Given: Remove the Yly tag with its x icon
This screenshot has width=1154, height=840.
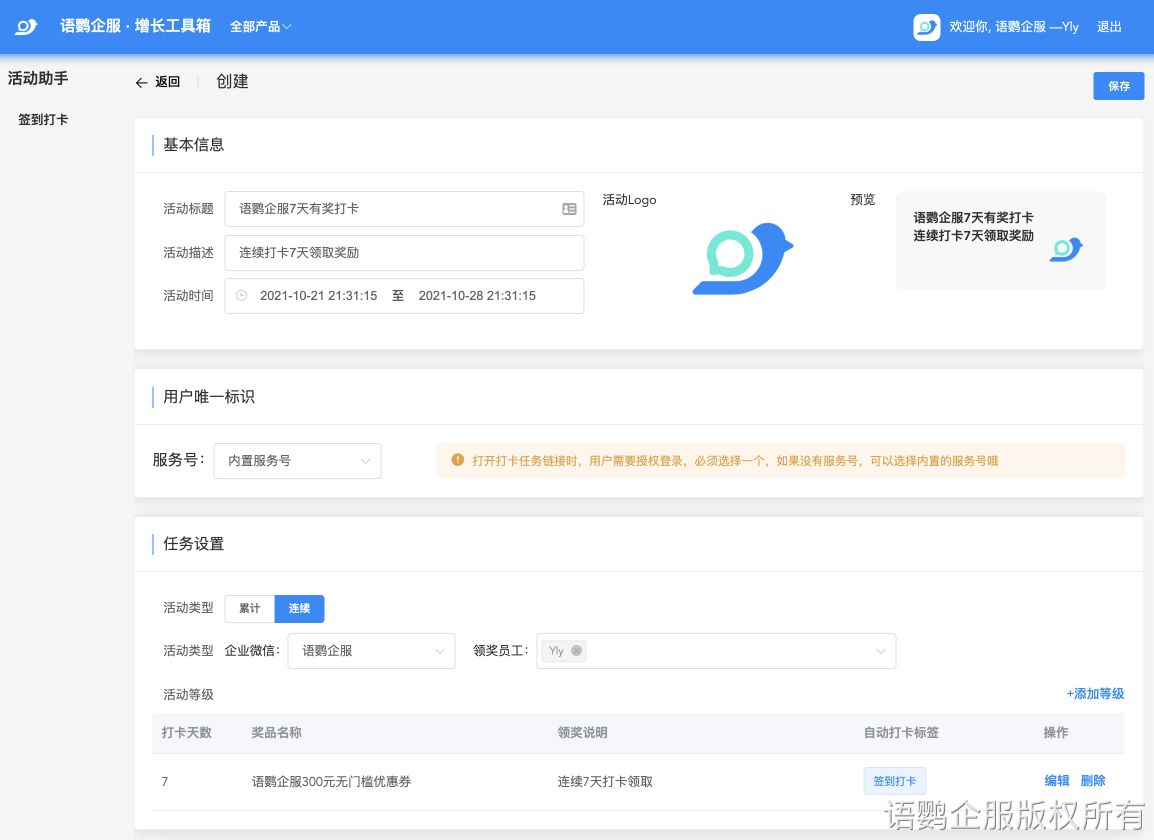Looking at the screenshot, I should tap(576, 651).
